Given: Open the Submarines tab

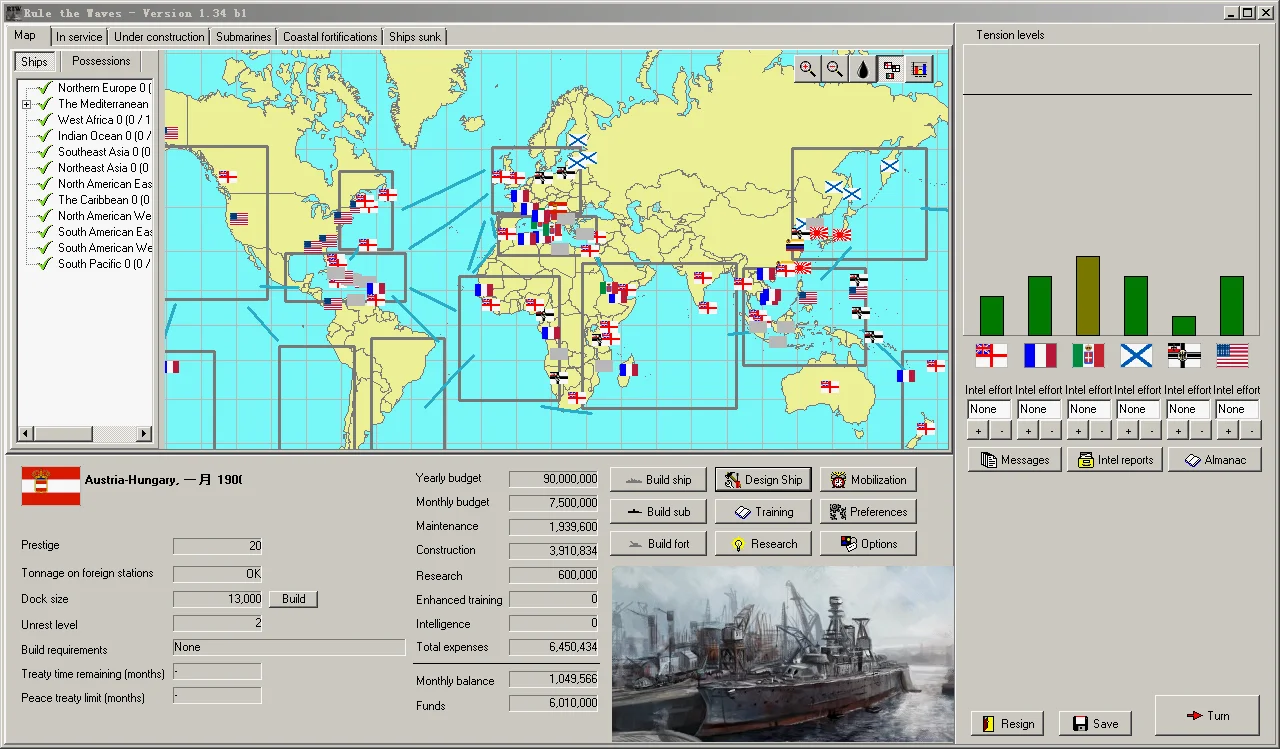Looking at the screenshot, I should 244,37.
